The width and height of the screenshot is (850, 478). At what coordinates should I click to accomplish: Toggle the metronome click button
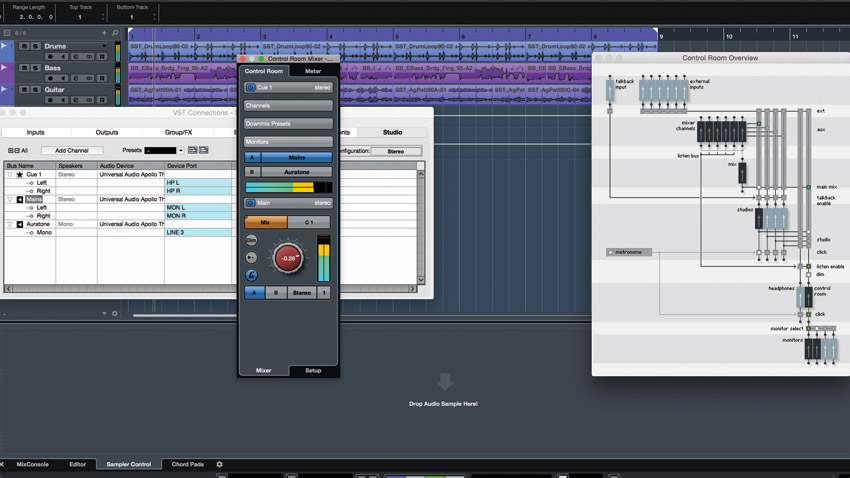coord(252,275)
